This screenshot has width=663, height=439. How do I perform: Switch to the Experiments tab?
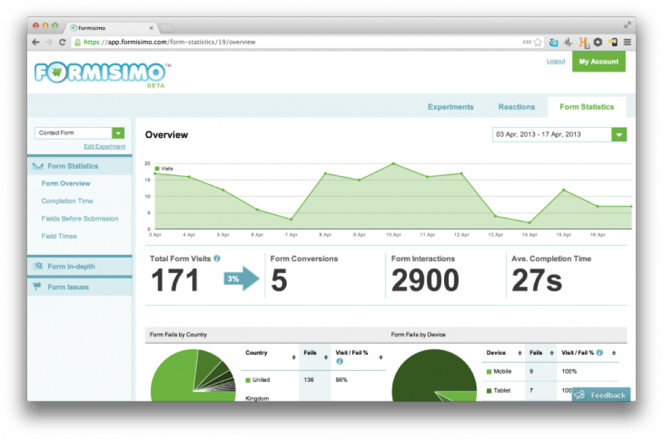tap(450, 107)
